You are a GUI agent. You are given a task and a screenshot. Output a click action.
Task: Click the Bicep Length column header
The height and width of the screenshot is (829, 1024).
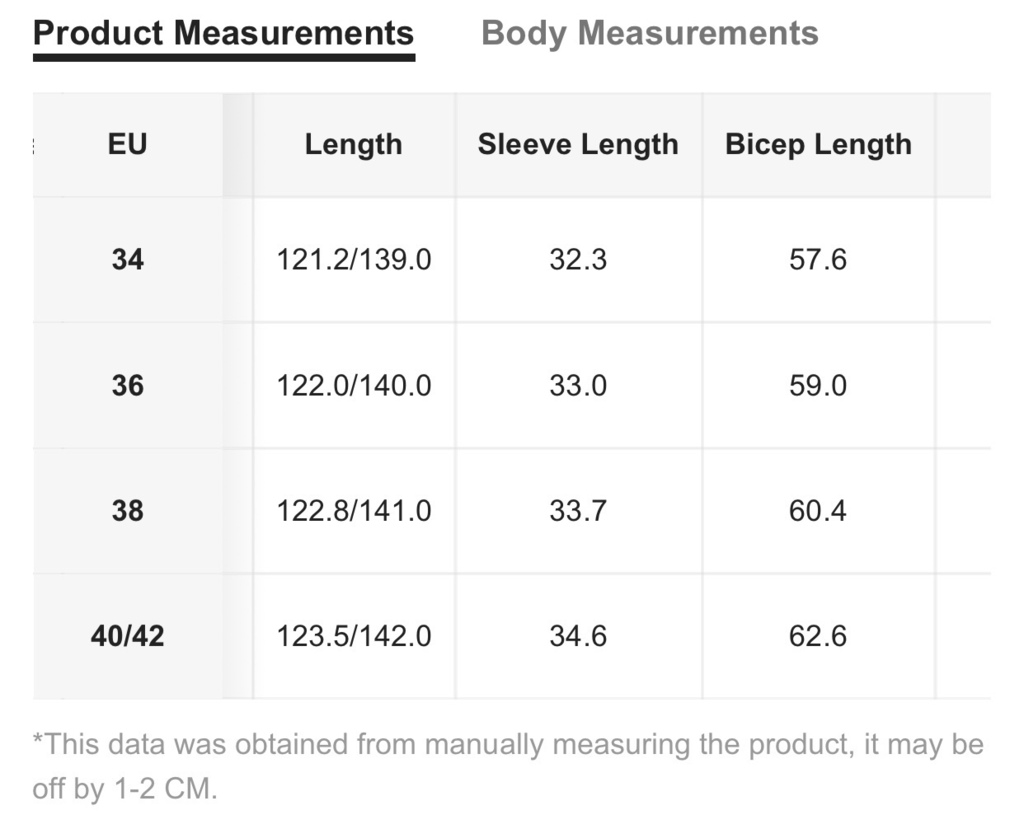[818, 144]
